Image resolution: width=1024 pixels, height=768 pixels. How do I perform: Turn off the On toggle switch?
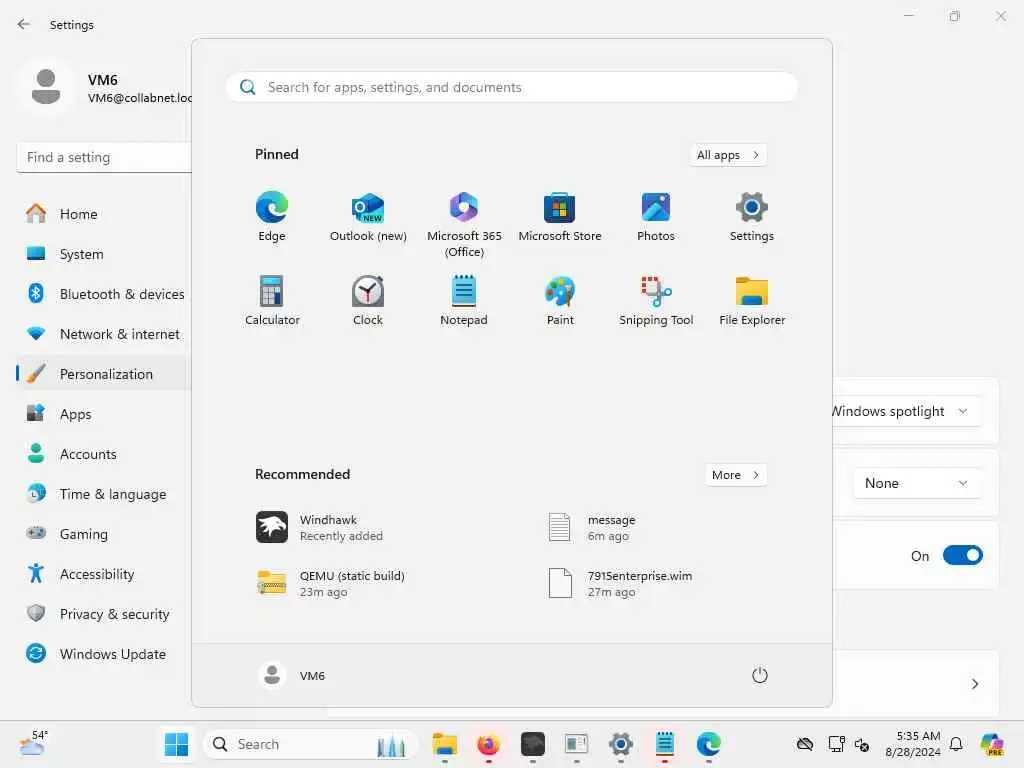[962, 556]
